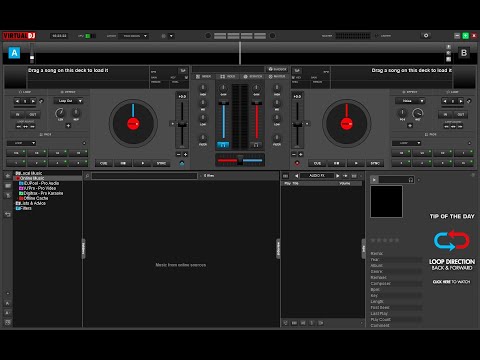Click the TAP button on left deck
This screenshot has height=360, width=480.
(183, 70)
